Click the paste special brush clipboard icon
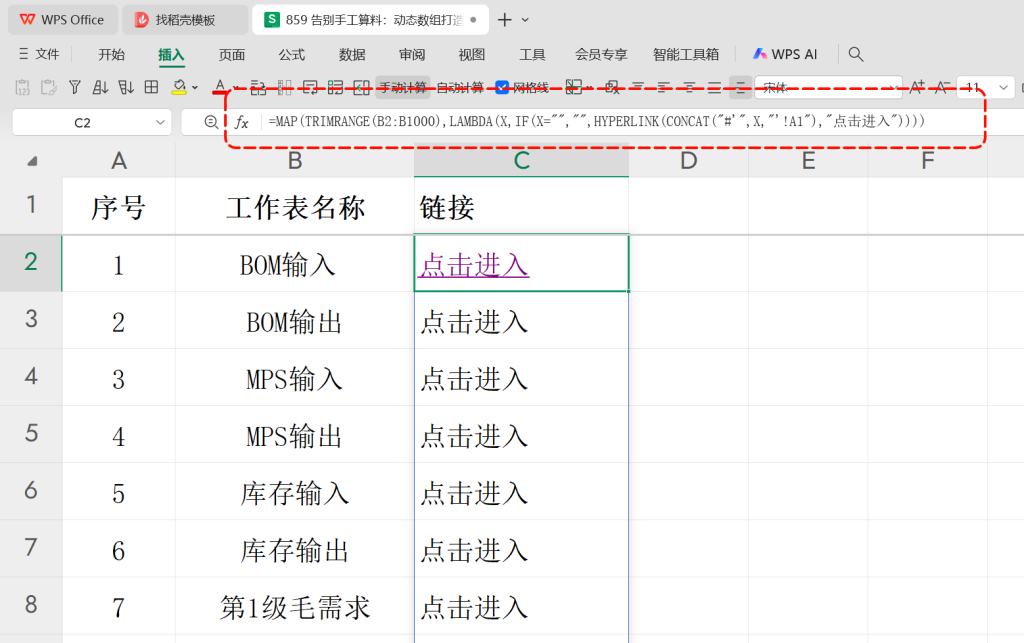This screenshot has width=1024, height=643. (48, 87)
